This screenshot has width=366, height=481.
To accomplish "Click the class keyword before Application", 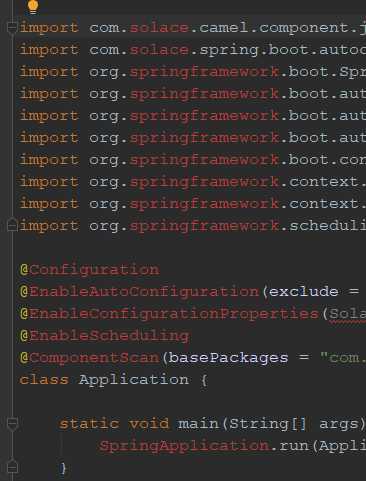I will tap(44, 380).
